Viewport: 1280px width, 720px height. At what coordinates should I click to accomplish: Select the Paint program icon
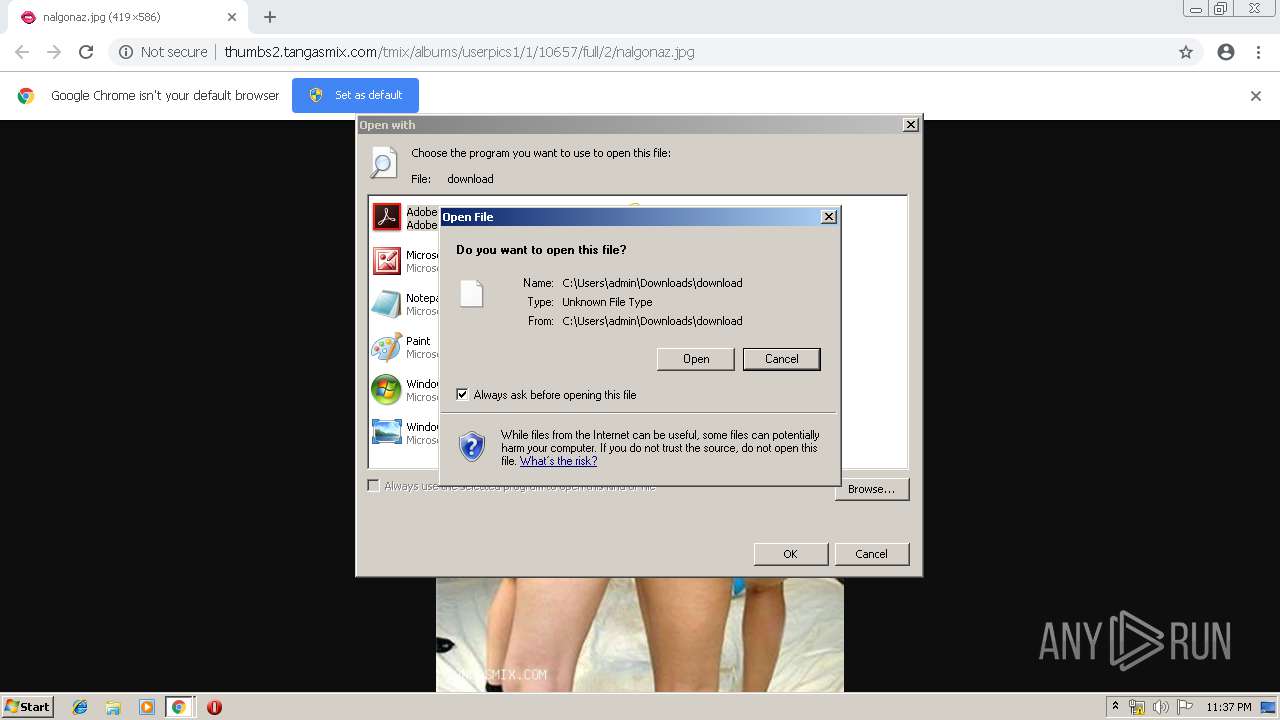pyautogui.click(x=386, y=347)
